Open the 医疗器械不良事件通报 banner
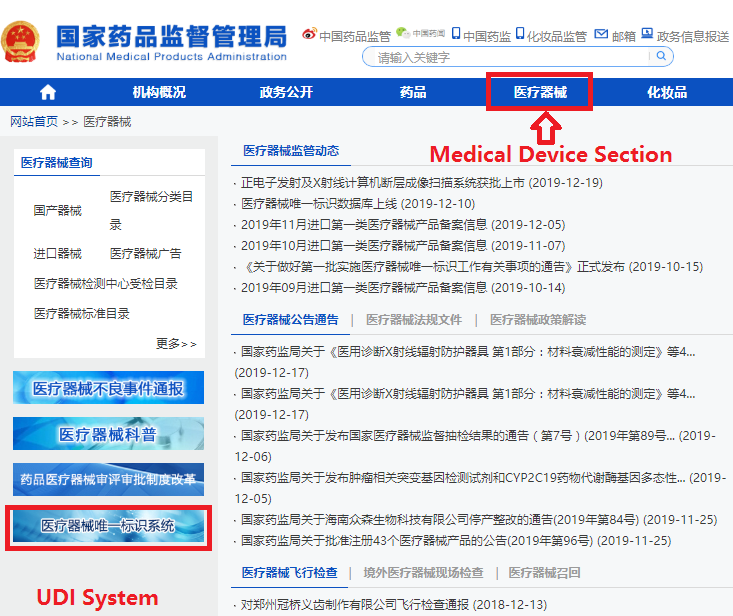733x616 pixels. coord(108,388)
